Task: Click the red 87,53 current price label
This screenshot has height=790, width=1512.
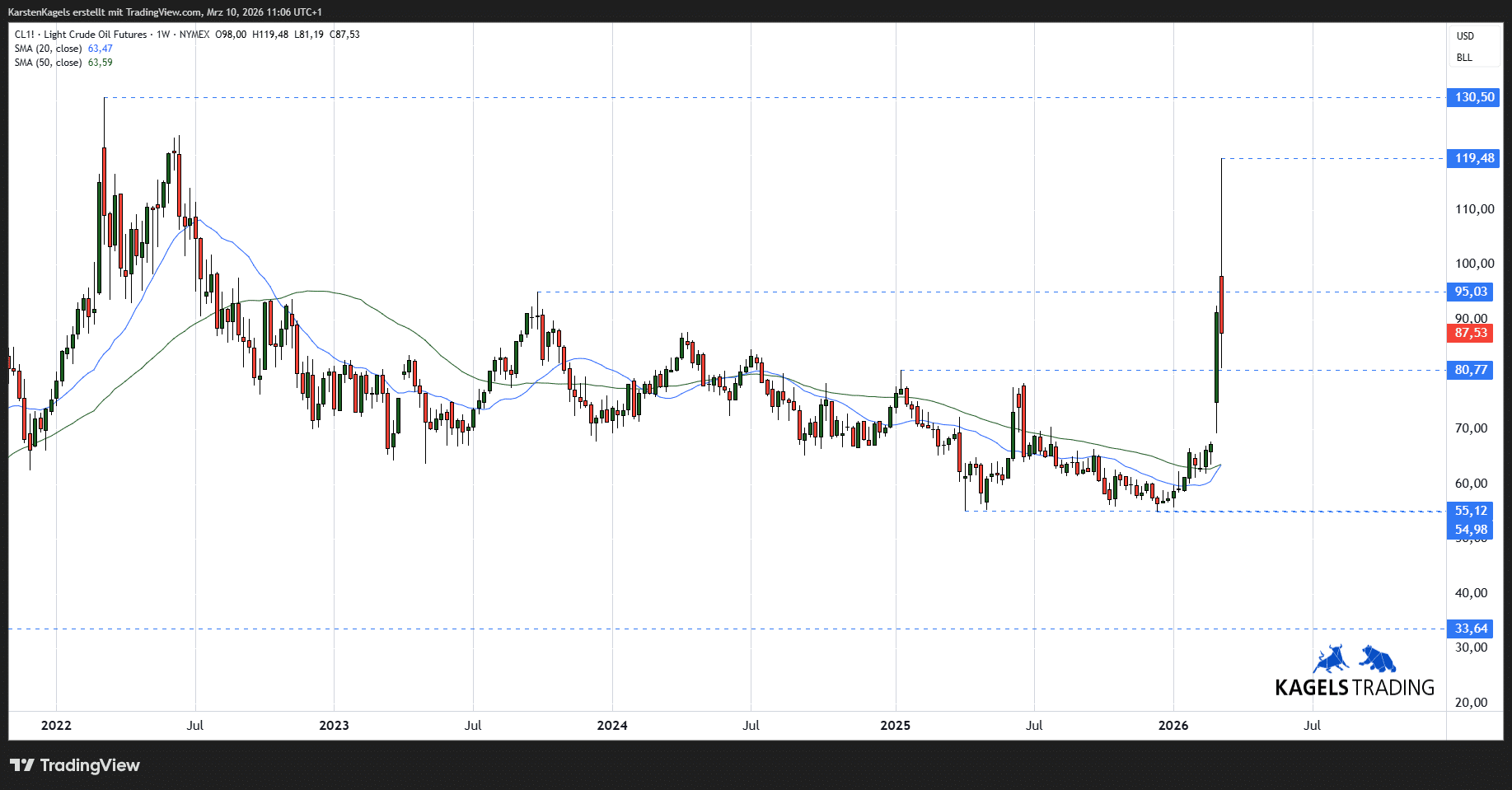Action: (x=1471, y=333)
